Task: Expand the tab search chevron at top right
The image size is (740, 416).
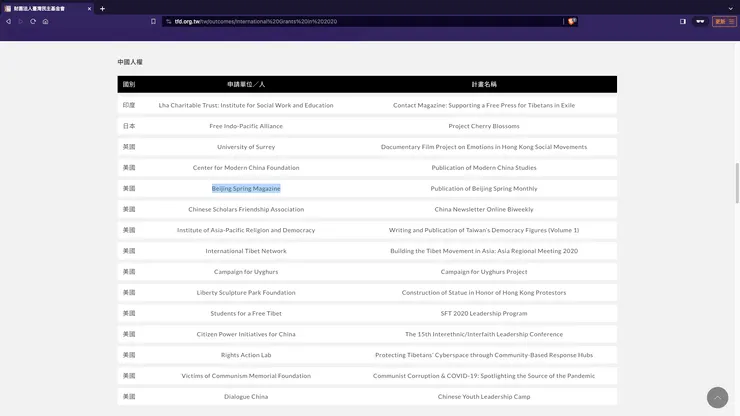Action: [731, 8]
